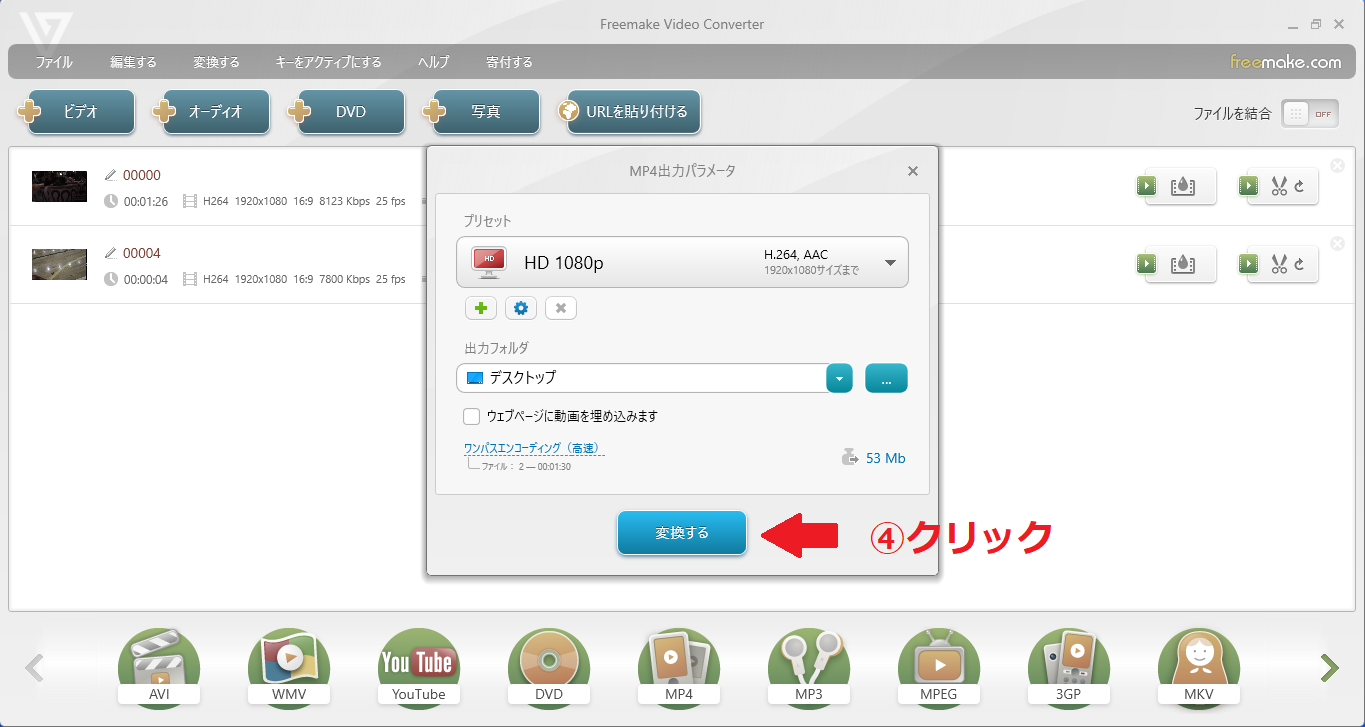Select the MKV matryoshka format icon
Screen dimensions: 1365x727
pyautogui.click(x=1199, y=667)
